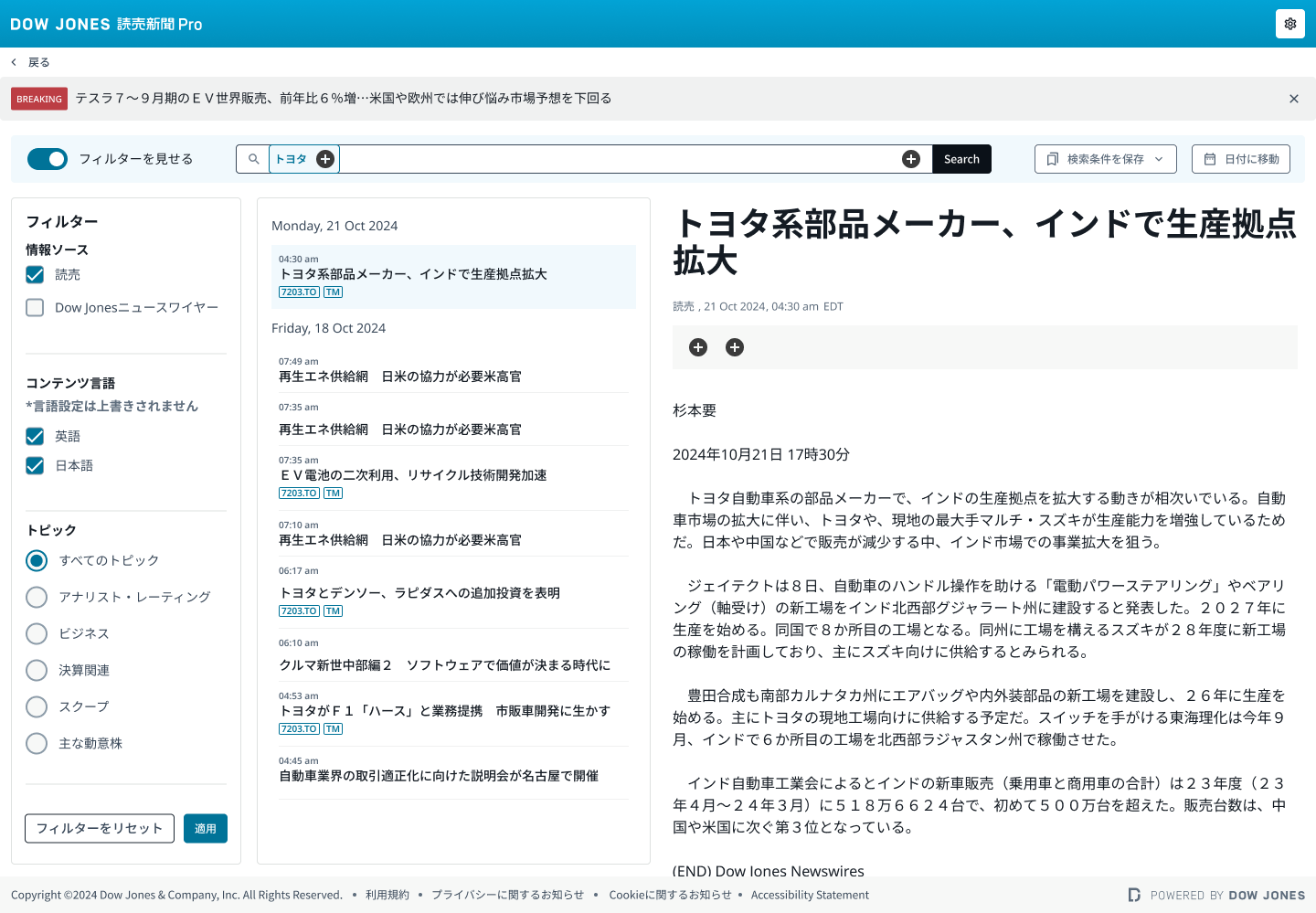Click the BREAKING テスラ headline text
Viewport: 1316px width, 913px height.
click(344, 98)
